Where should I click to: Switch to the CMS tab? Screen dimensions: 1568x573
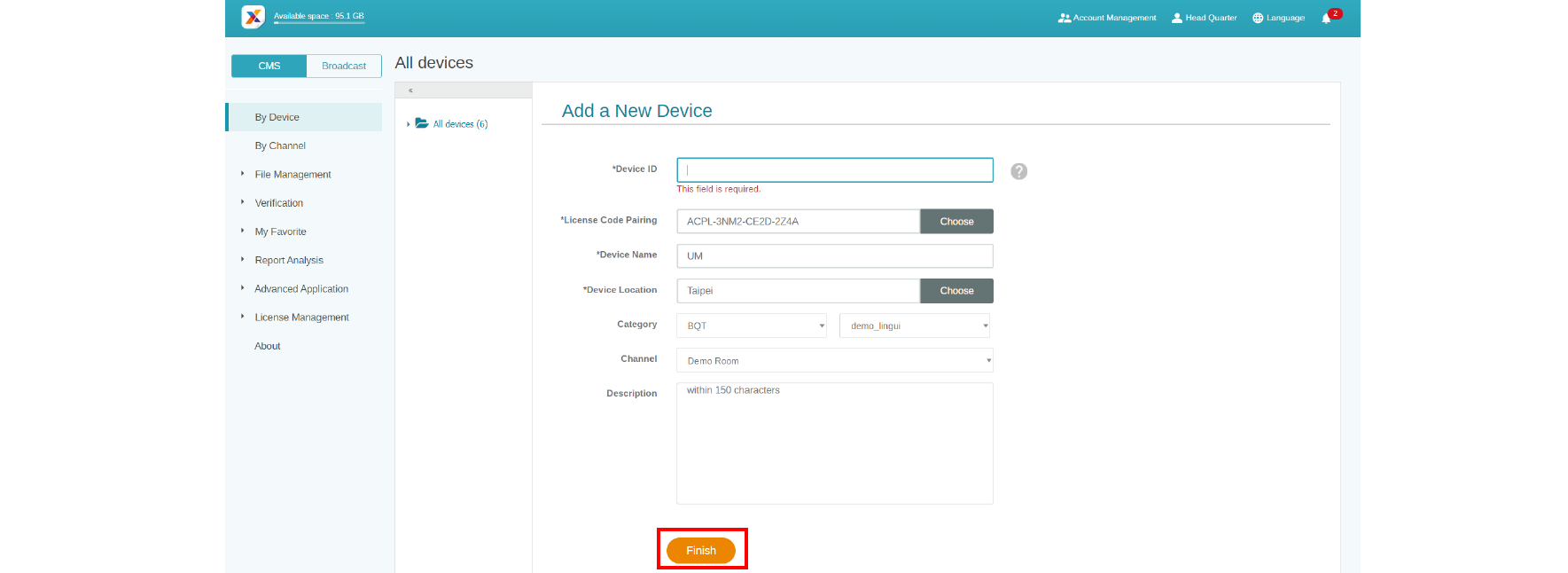pos(269,66)
